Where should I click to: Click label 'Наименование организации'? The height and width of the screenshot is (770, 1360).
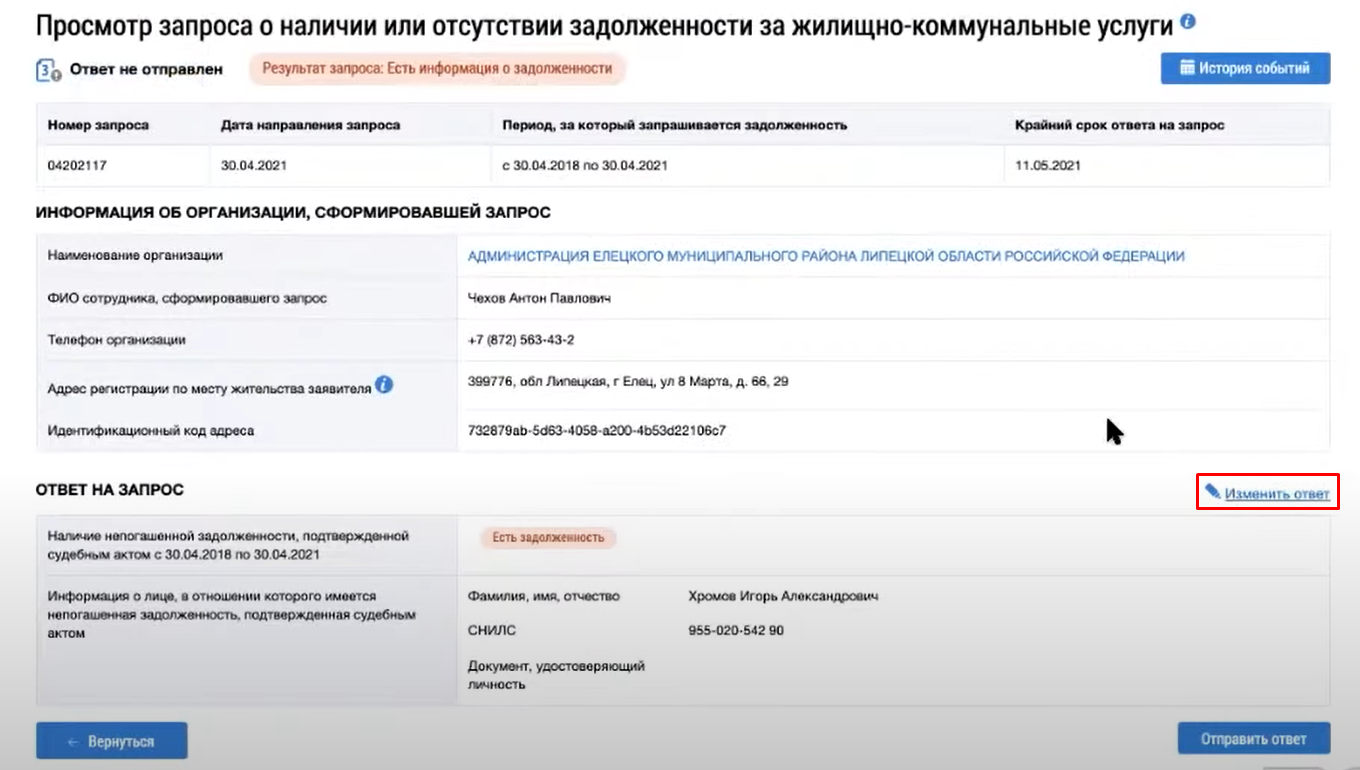click(x=135, y=256)
